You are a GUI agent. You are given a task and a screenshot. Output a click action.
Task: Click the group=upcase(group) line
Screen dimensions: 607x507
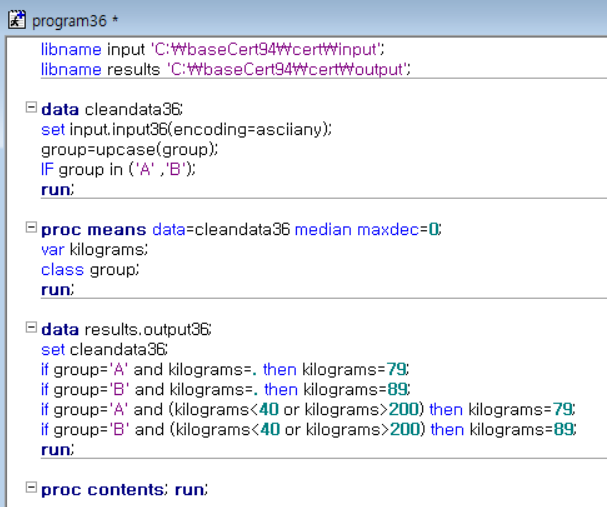pos(130,150)
